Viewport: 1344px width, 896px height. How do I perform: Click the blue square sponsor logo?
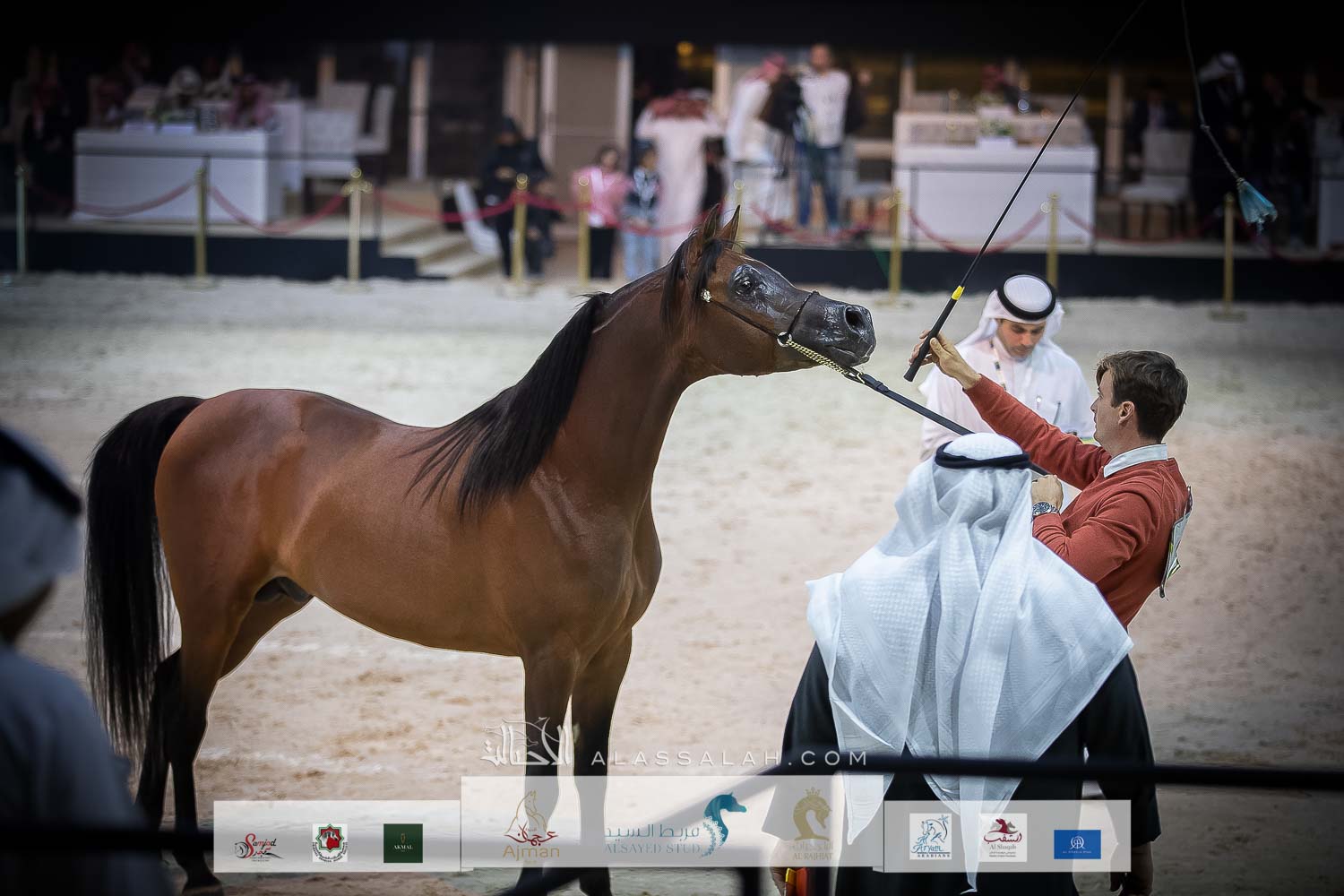[1077, 844]
